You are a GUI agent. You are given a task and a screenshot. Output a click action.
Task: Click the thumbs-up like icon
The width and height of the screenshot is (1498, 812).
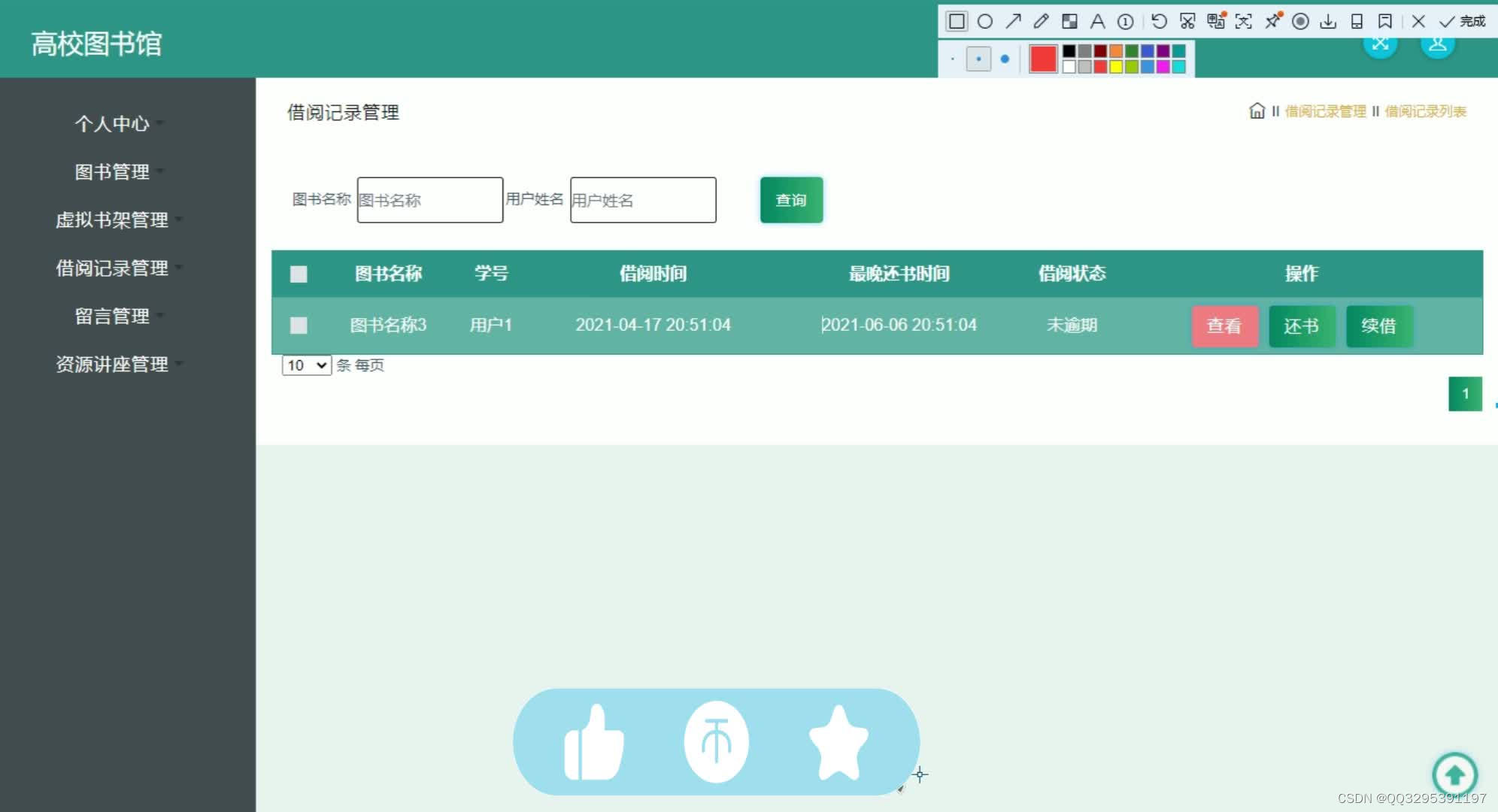(594, 743)
